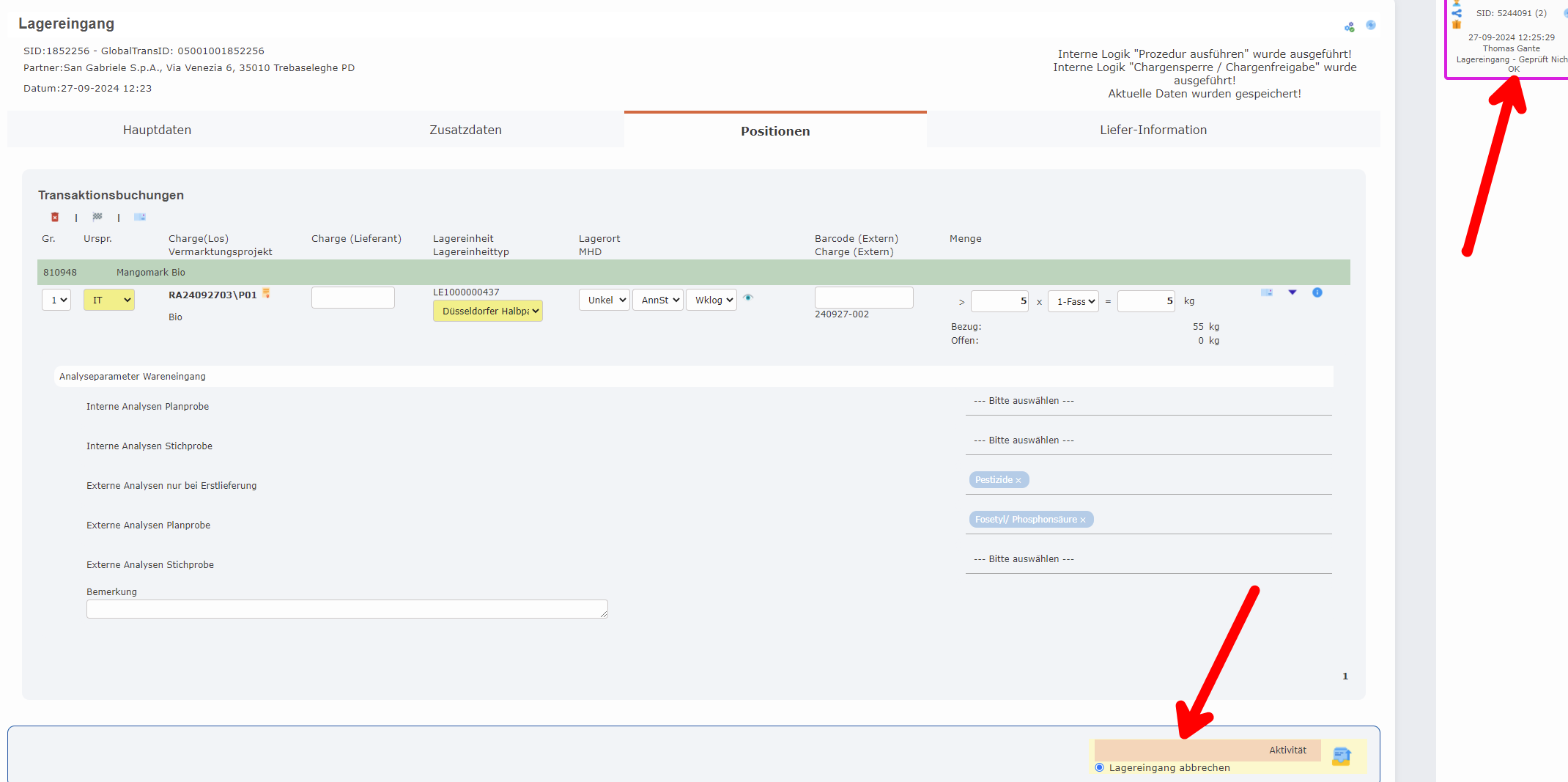Click the orange gift box icon
Viewport: 1568px width, 782px height.
coord(1457,24)
